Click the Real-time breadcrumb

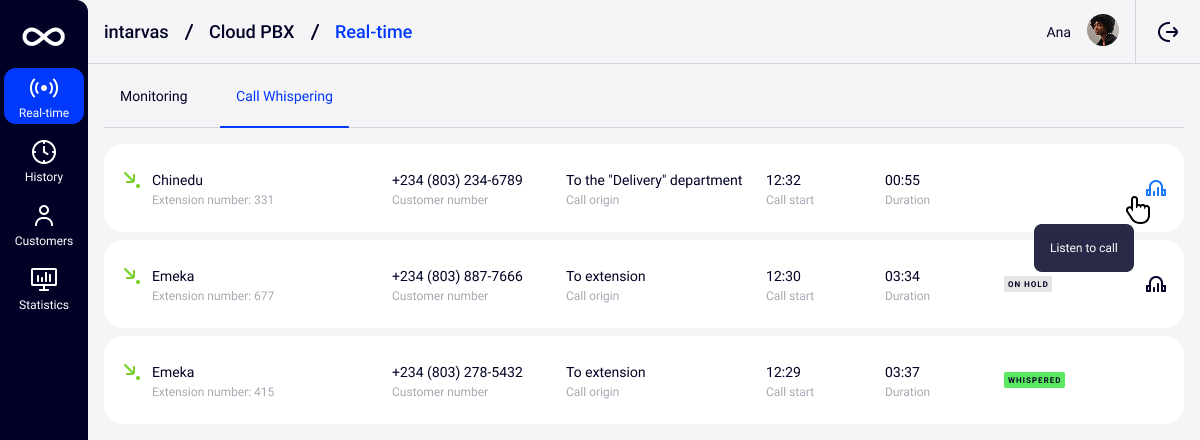pos(373,32)
